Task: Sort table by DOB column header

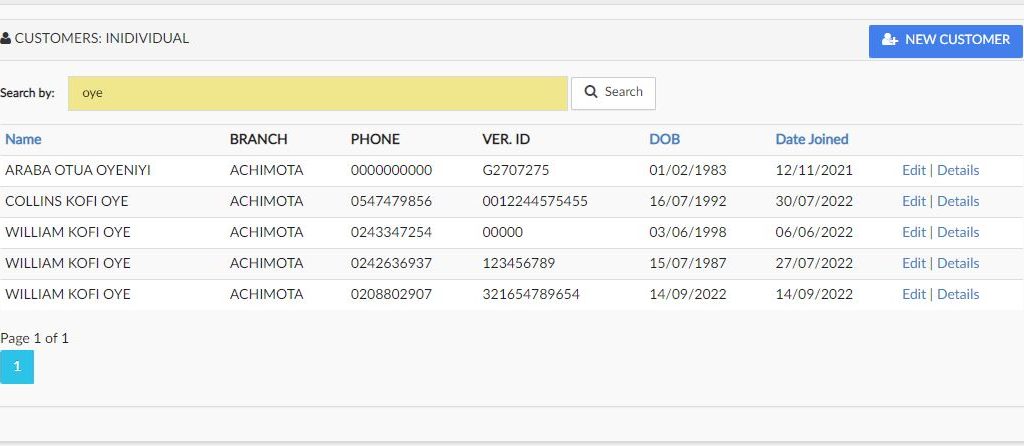Action: coord(664,140)
